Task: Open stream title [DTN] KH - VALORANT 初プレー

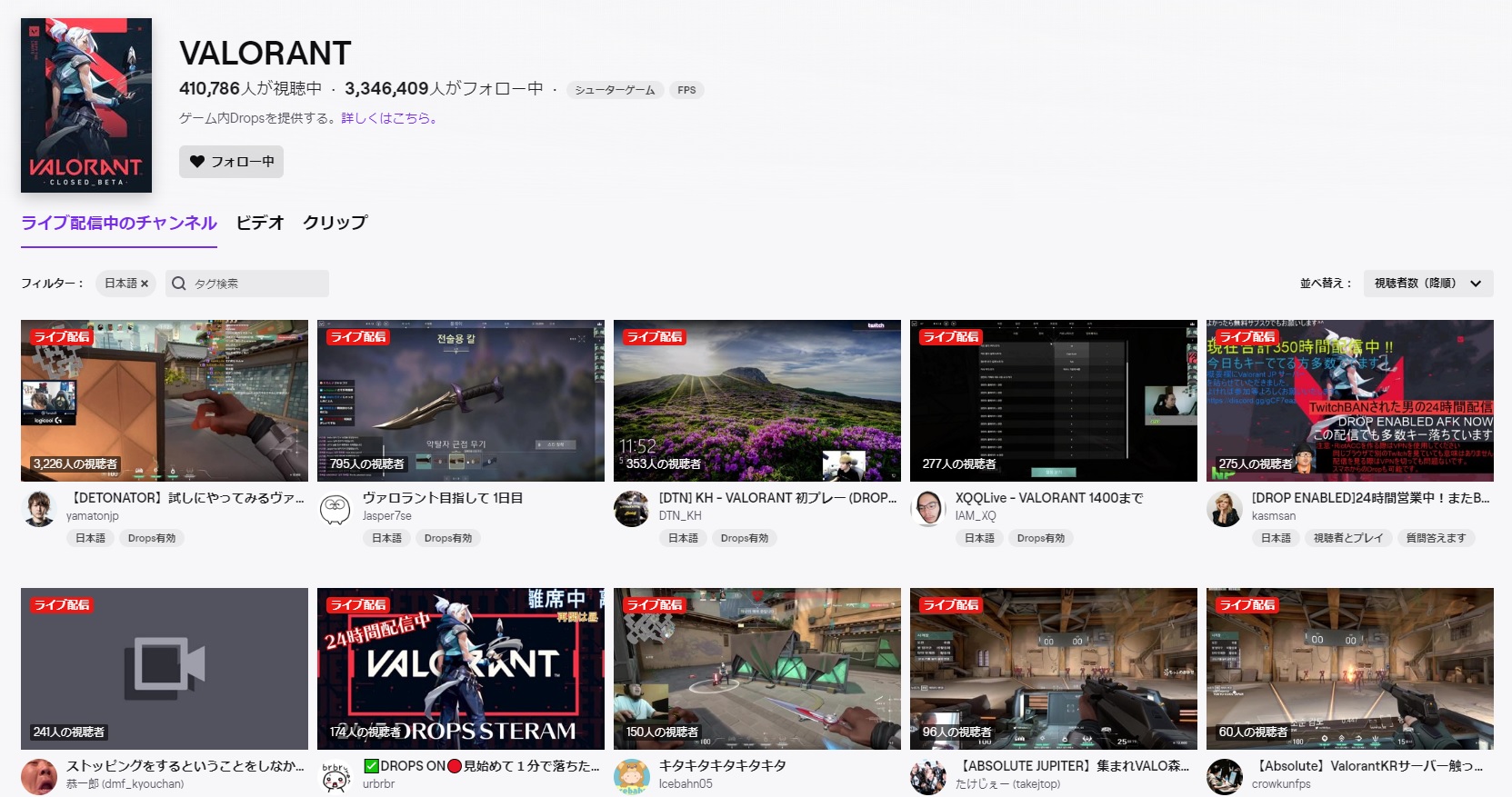Action: (x=778, y=498)
